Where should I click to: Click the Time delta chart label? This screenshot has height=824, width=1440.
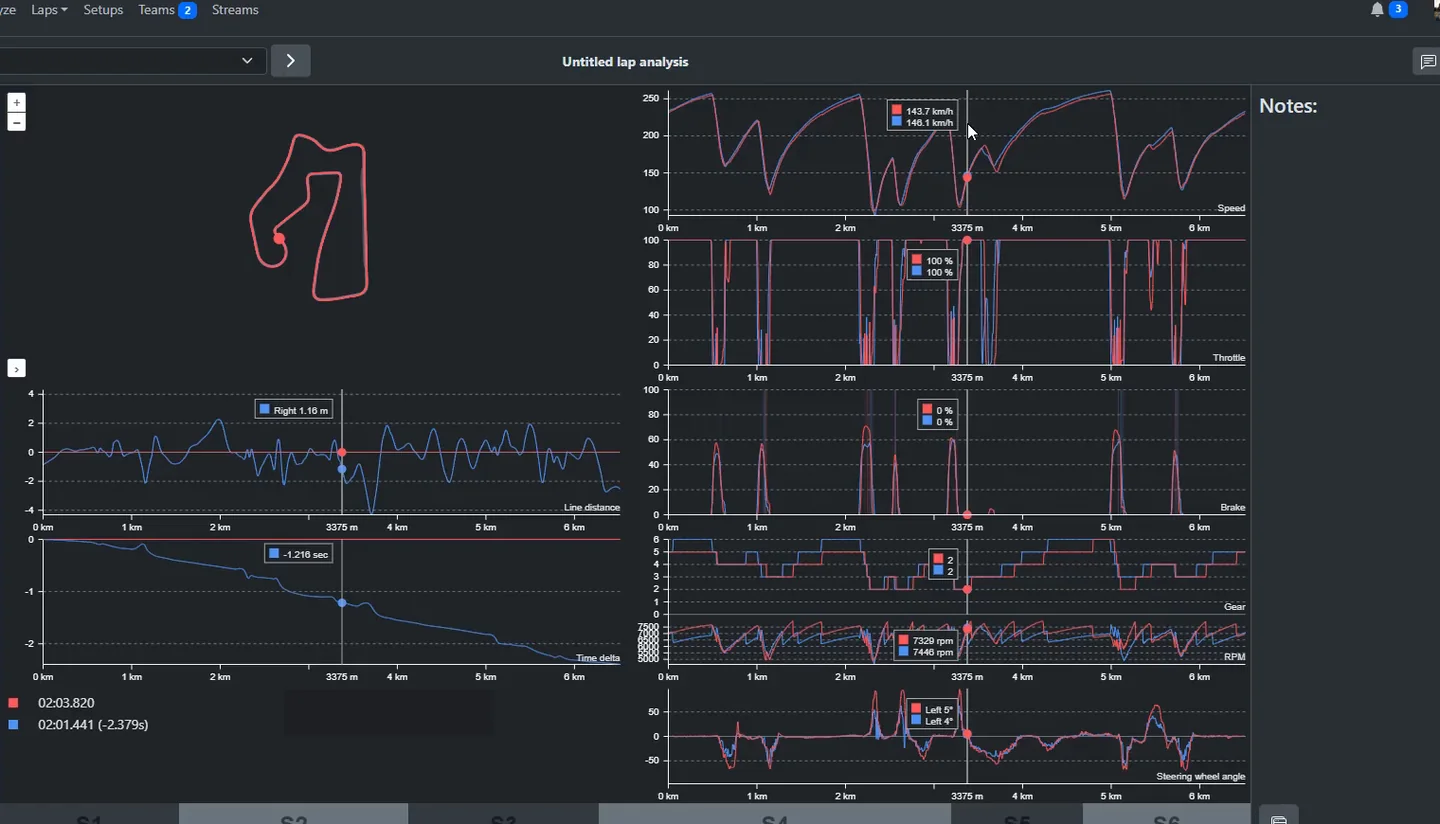[x=598, y=658]
